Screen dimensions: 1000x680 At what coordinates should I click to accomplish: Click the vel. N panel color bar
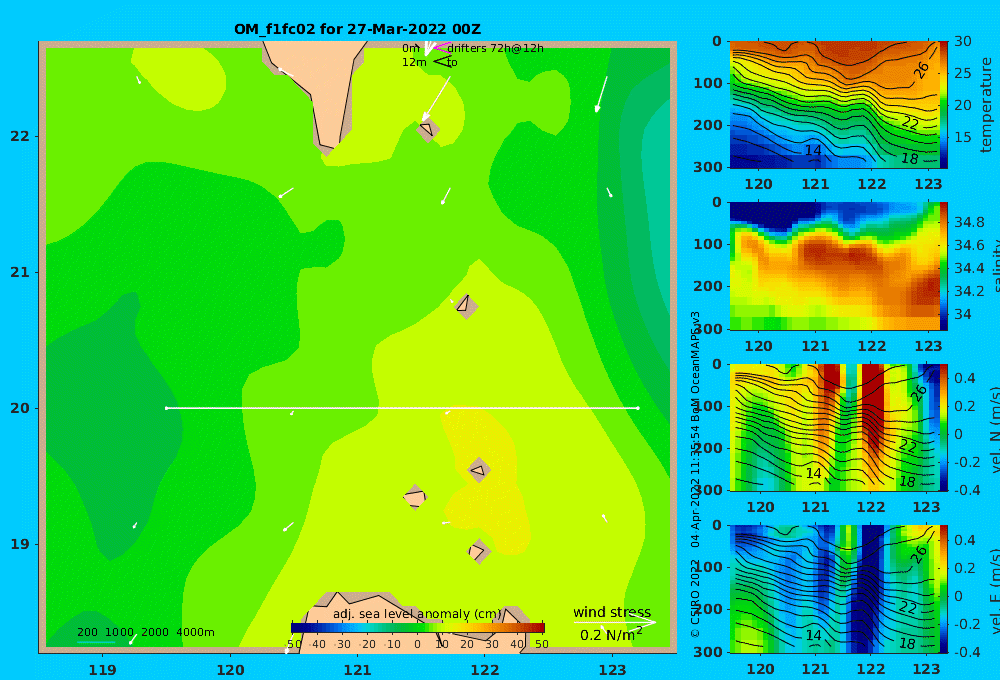tap(943, 427)
